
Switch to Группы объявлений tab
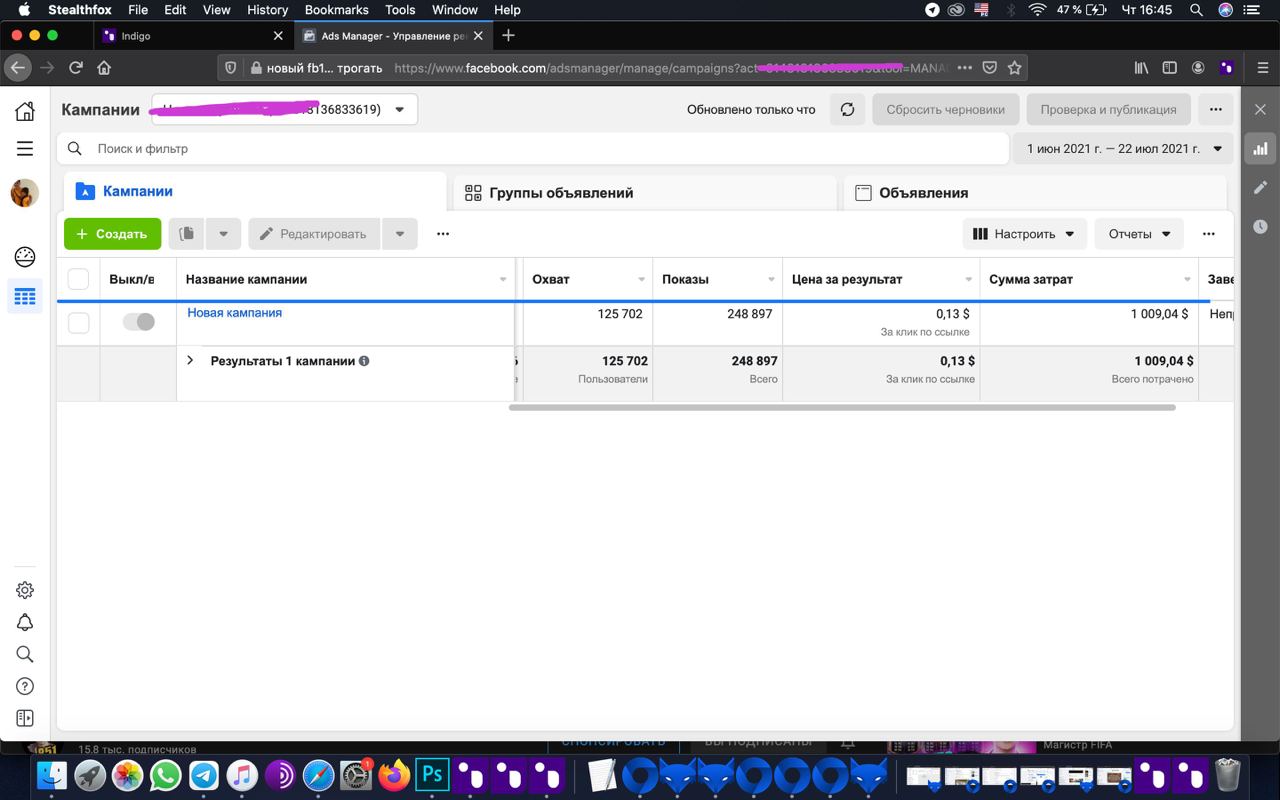[645, 193]
